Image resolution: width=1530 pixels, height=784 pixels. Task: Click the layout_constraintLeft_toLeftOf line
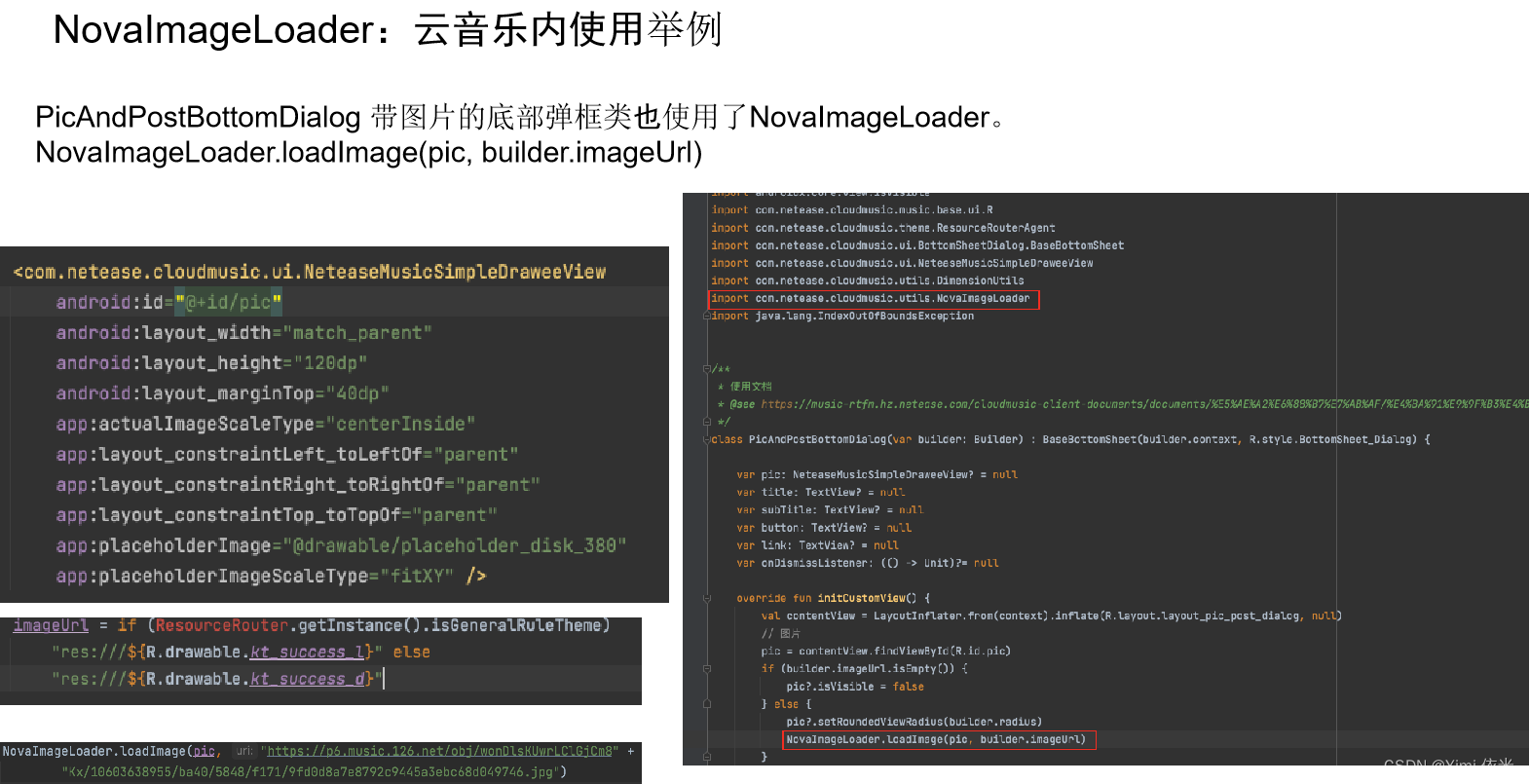(x=286, y=455)
